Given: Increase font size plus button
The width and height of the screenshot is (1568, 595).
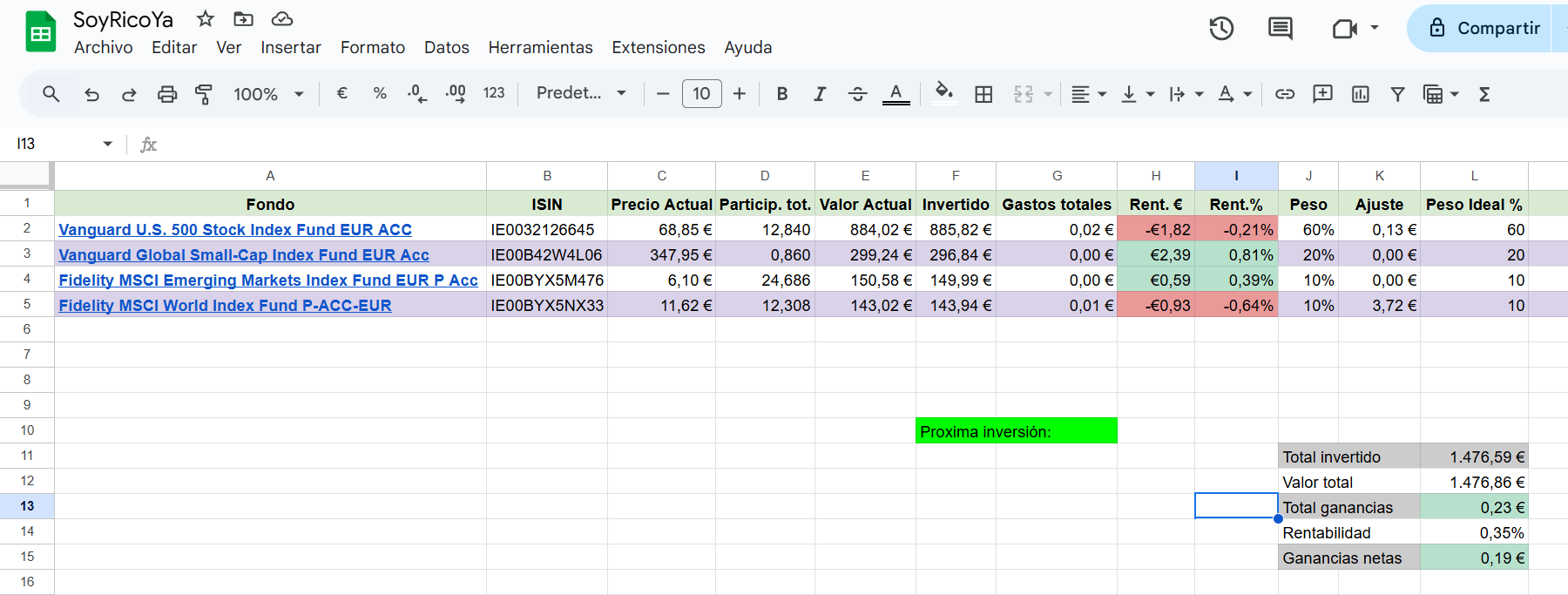Looking at the screenshot, I should [740, 93].
